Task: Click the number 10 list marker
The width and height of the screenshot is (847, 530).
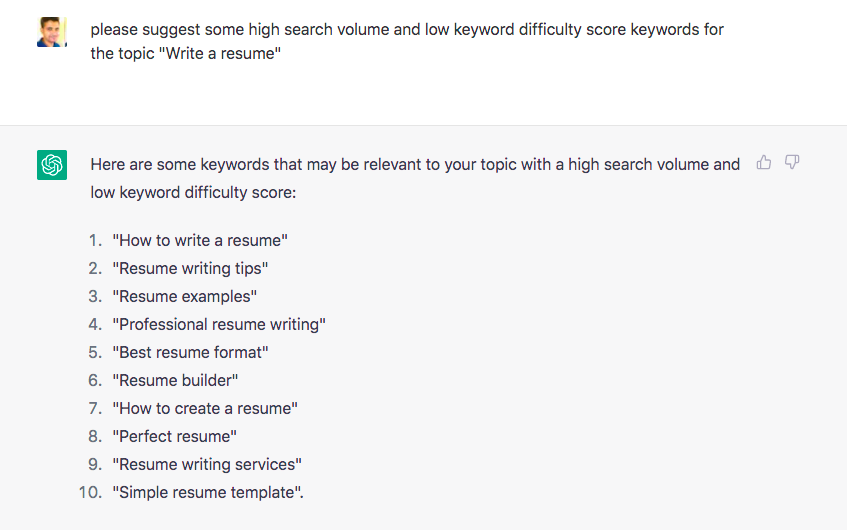Action: tap(91, 492)
